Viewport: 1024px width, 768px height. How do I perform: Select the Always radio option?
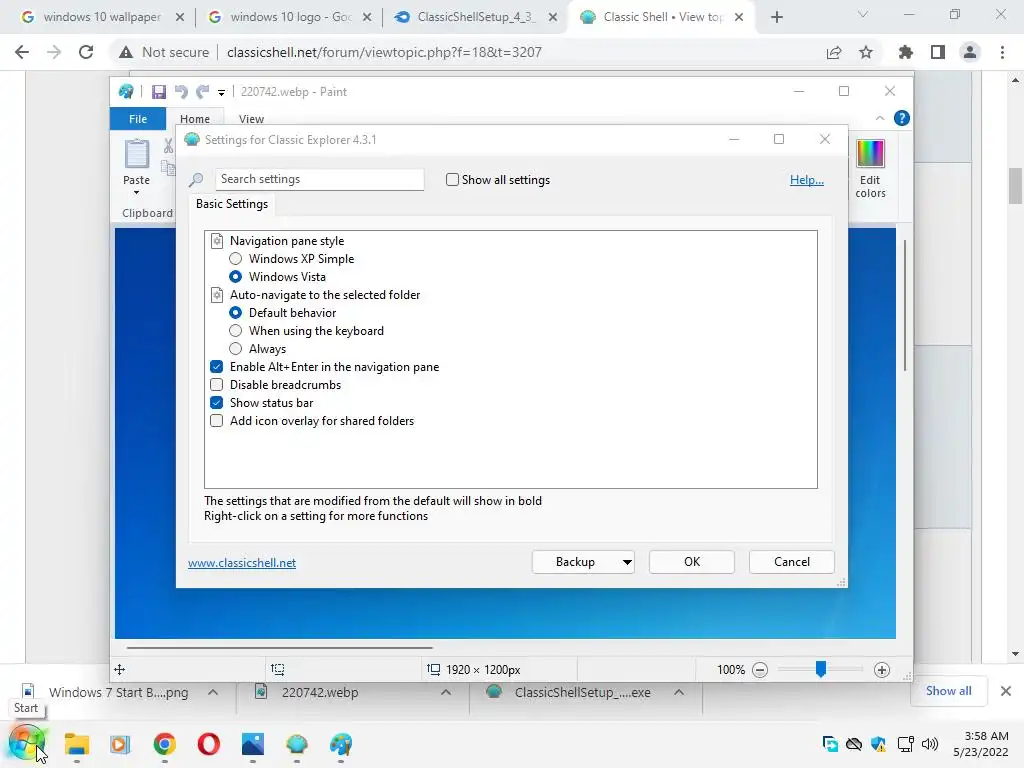click(x=235, y=349)
